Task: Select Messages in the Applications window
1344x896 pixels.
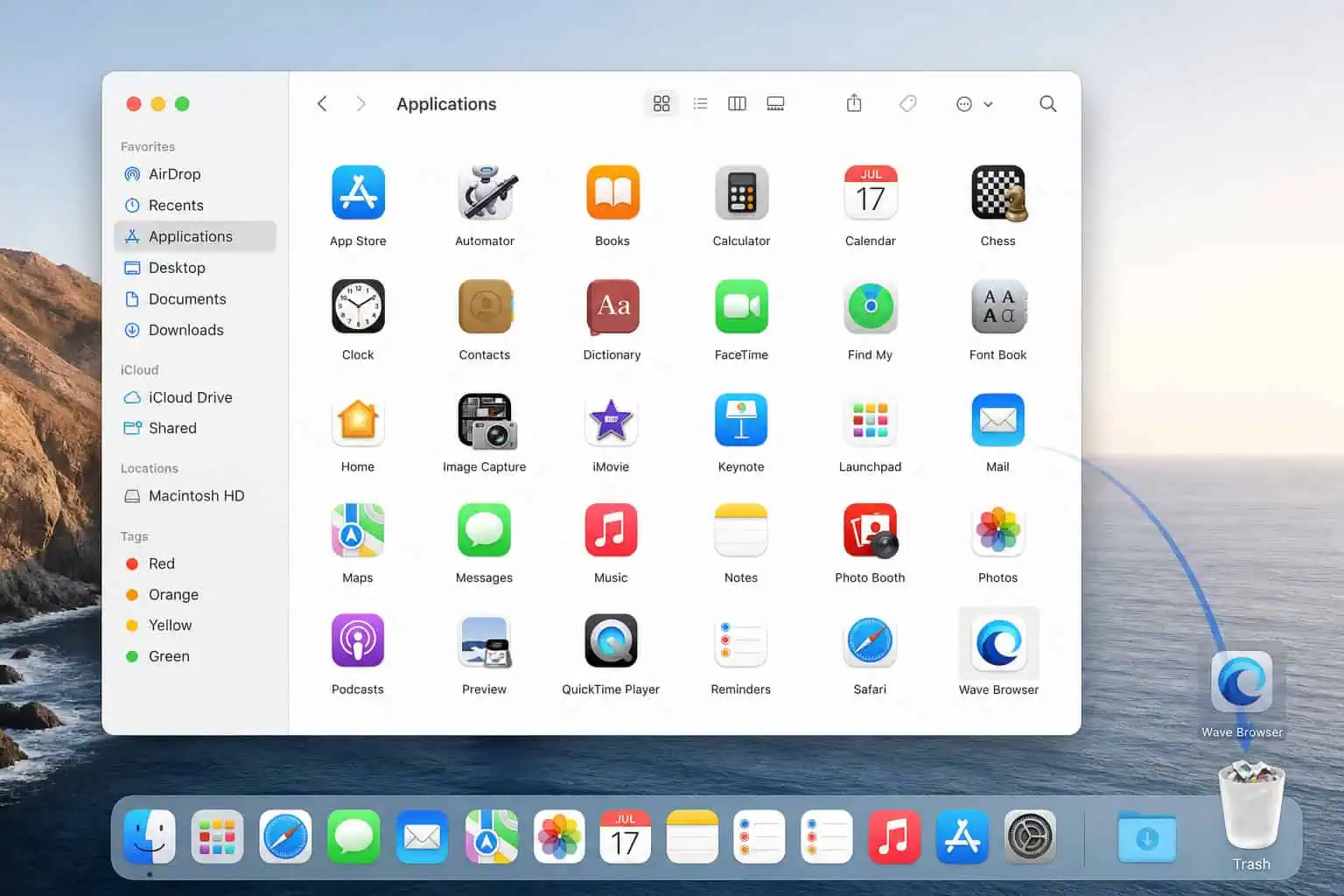Action: [484, 530]
